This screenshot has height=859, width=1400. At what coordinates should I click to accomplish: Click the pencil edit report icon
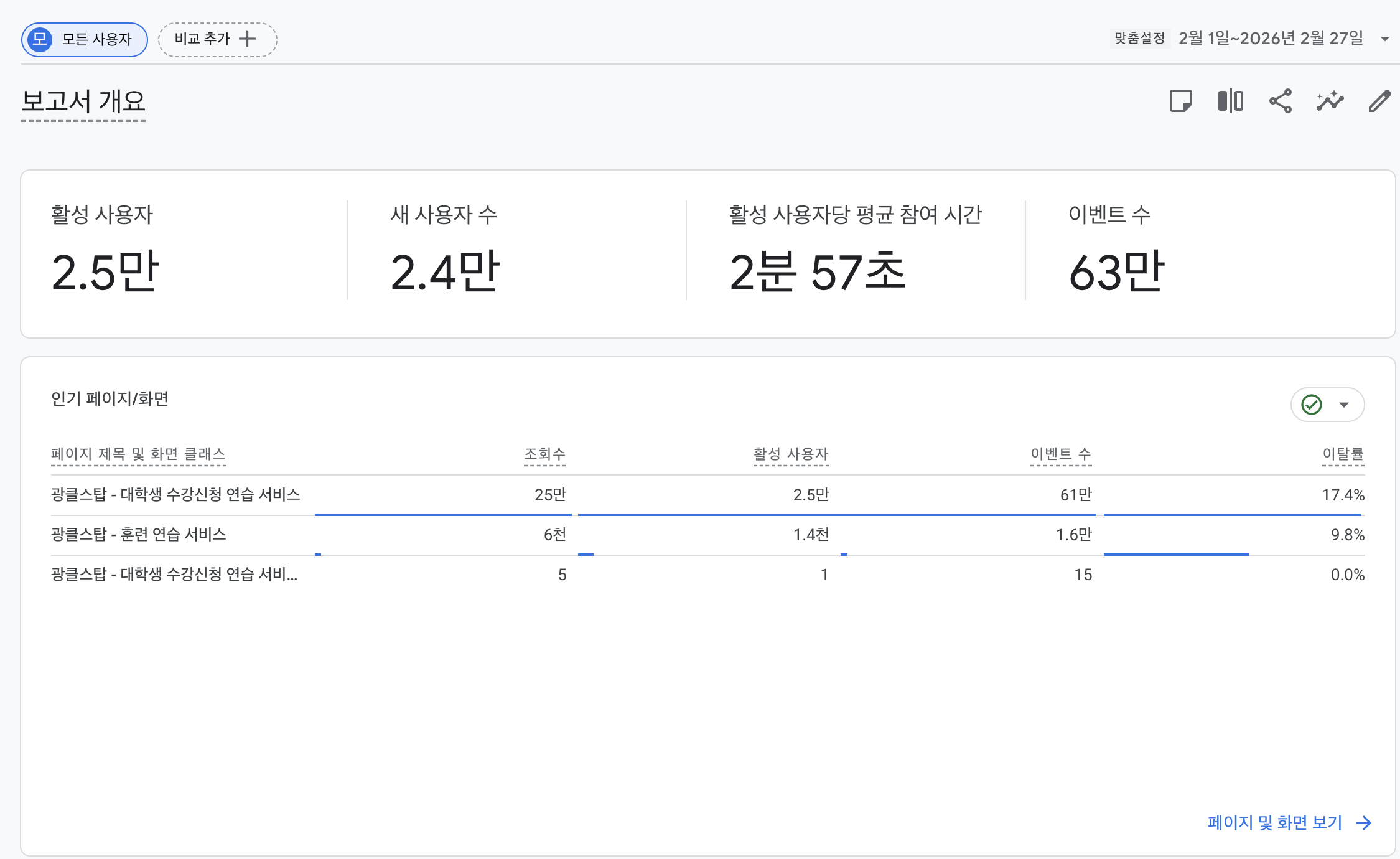pyautogui.click(x=1379, y=101)
